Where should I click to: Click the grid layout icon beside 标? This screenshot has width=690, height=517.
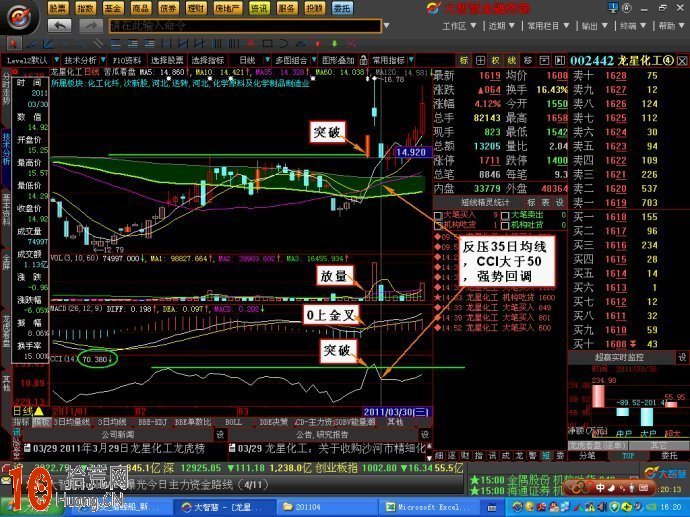pyautogui.click(x=480, y=60)
